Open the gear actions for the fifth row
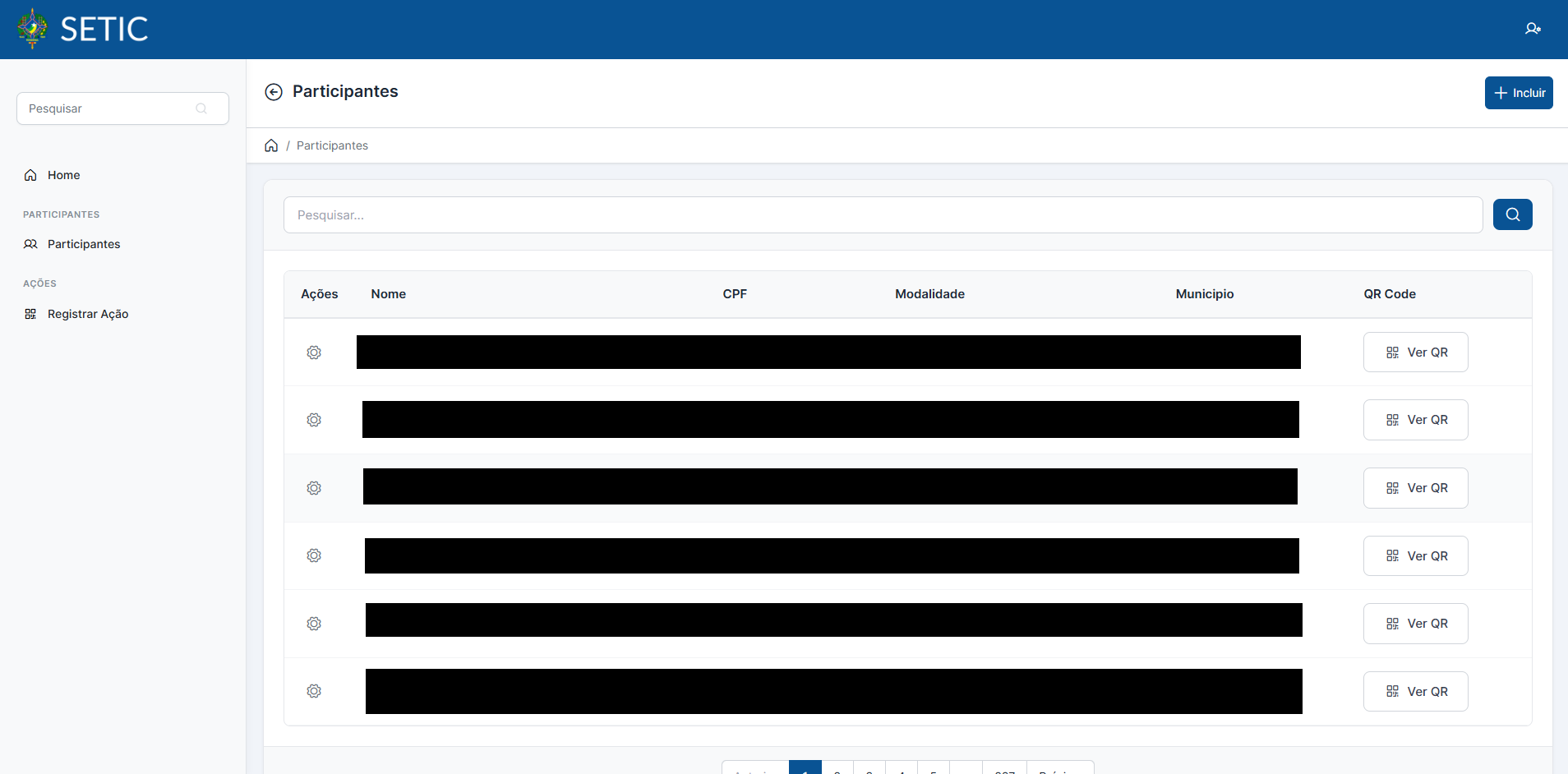1568x774 pixels. tap(314, 624)
